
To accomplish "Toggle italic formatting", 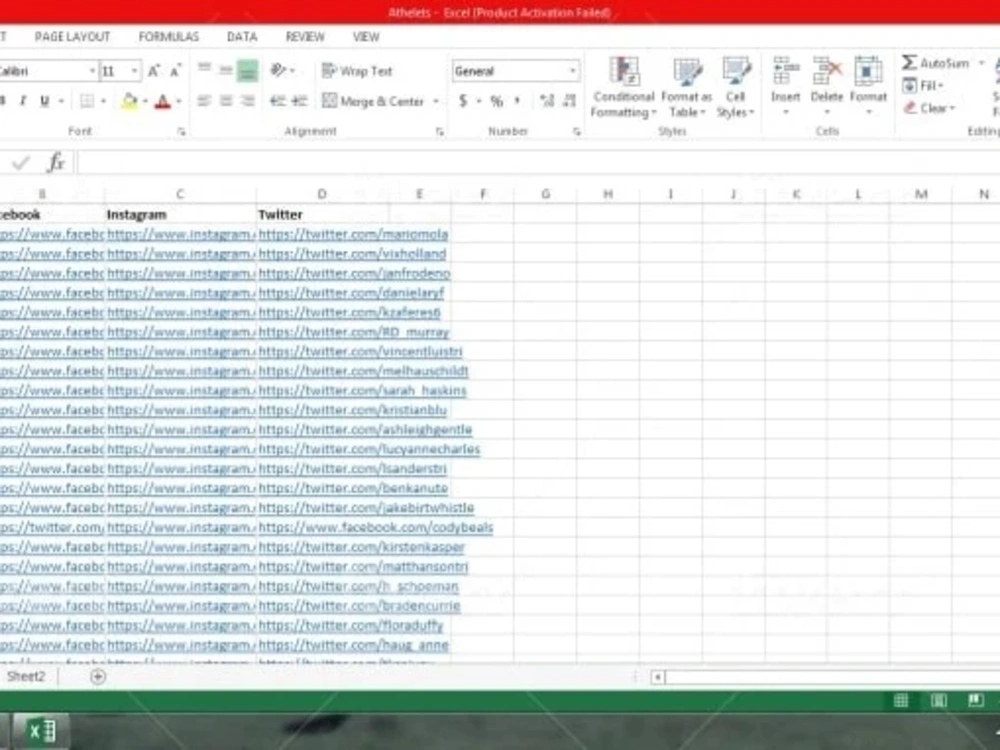I will point(23,101).
